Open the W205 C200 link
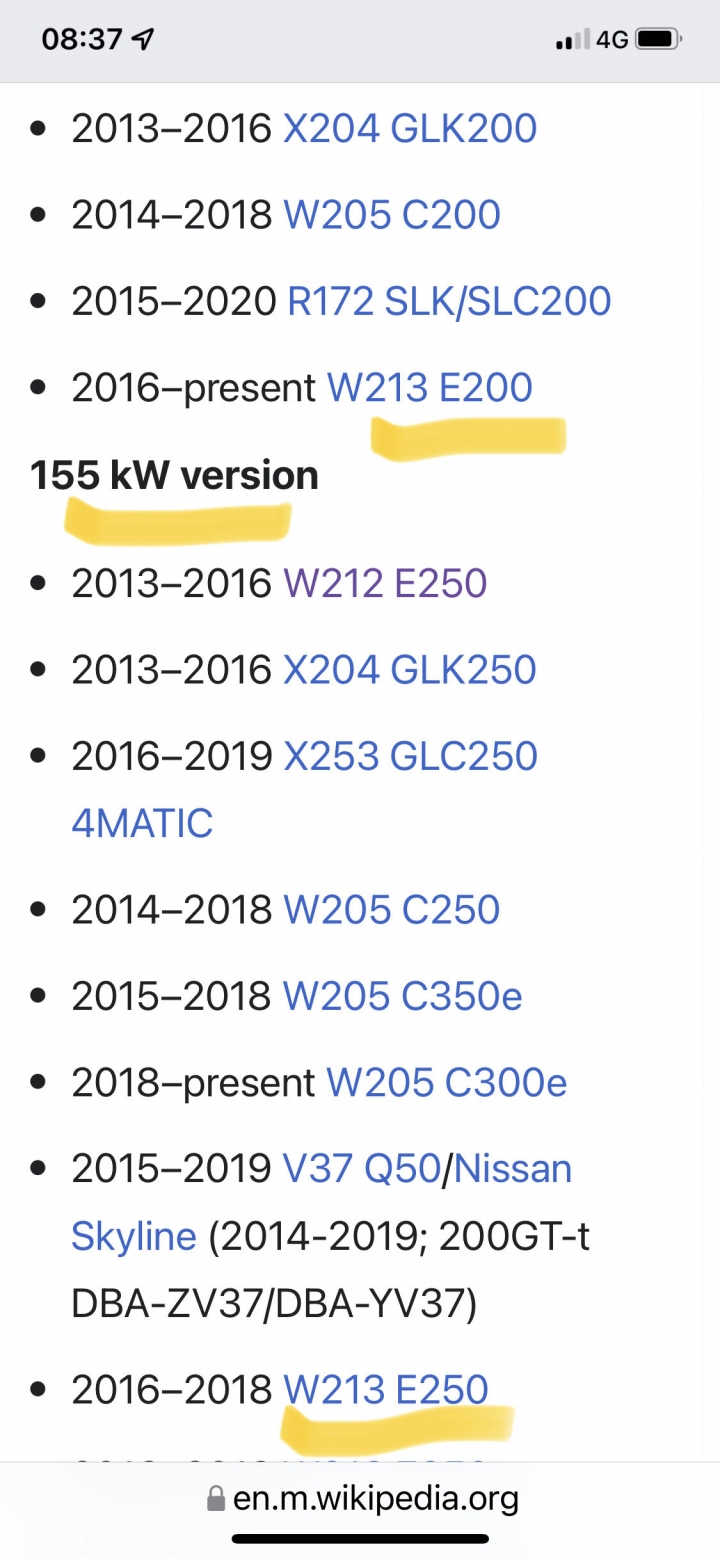The width and height of the screenshot is (720, 1559). 392,215
